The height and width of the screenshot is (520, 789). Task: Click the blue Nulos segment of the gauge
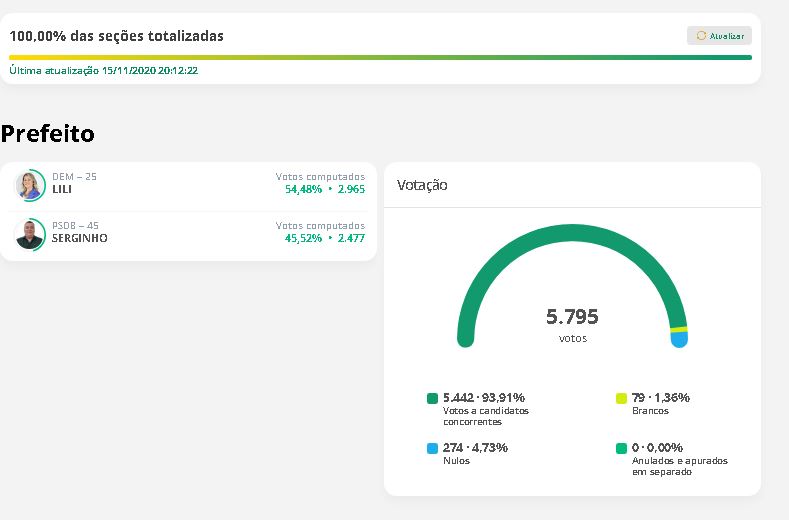(x=680, y=340)
